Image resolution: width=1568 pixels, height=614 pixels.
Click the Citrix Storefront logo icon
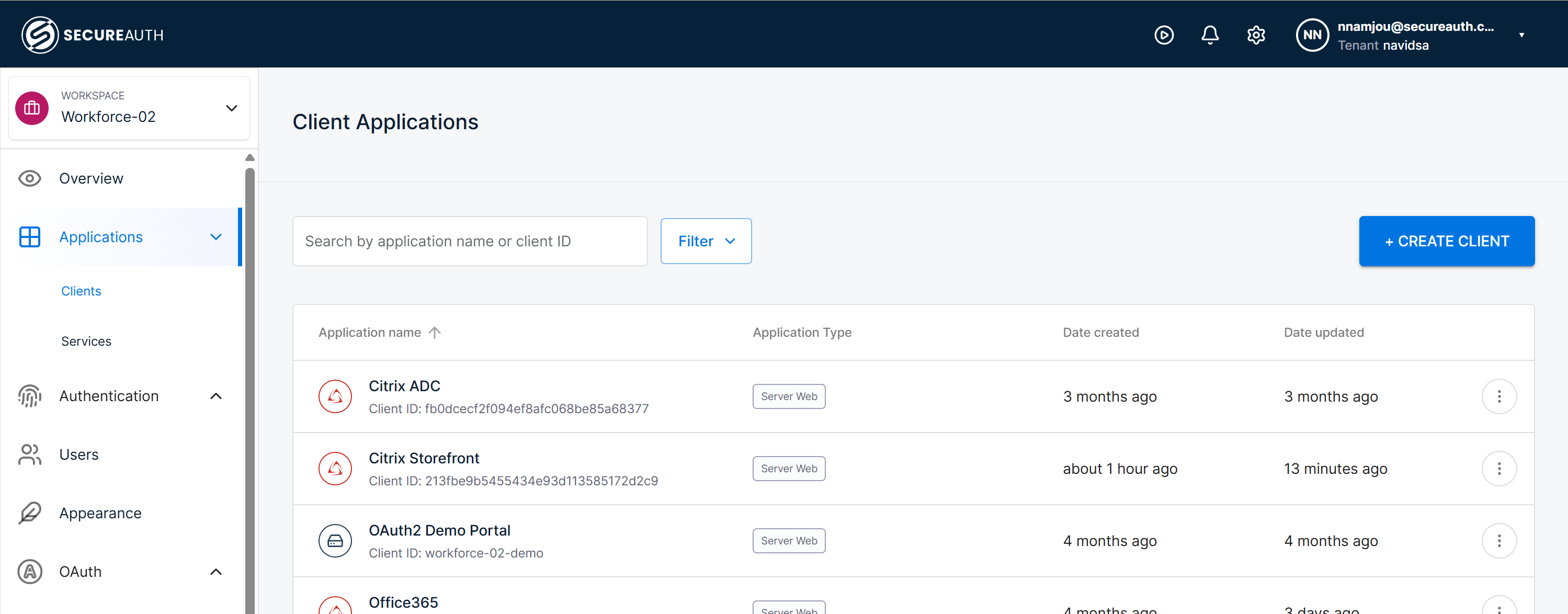pyautogui.click(x=335, y=469)
